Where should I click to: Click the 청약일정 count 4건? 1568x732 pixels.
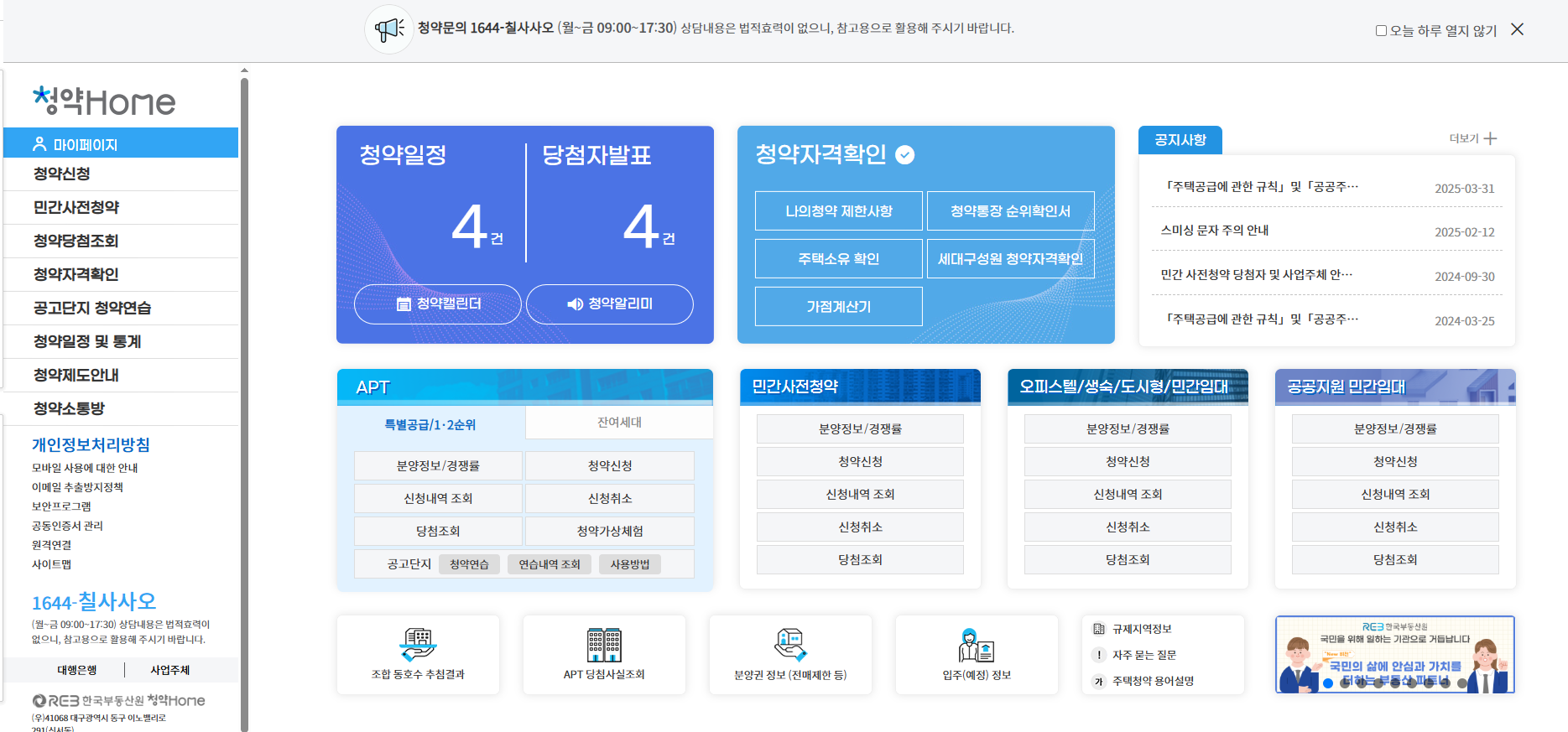(477, 226)
